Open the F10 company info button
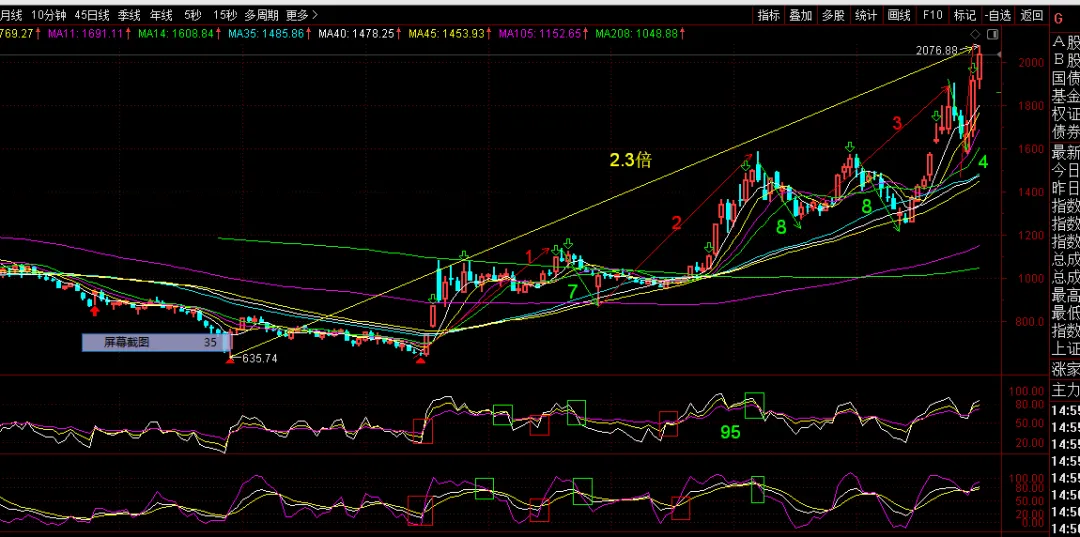Image resolution: width=1080 pixels, height=537 pixels. point(932,14)
